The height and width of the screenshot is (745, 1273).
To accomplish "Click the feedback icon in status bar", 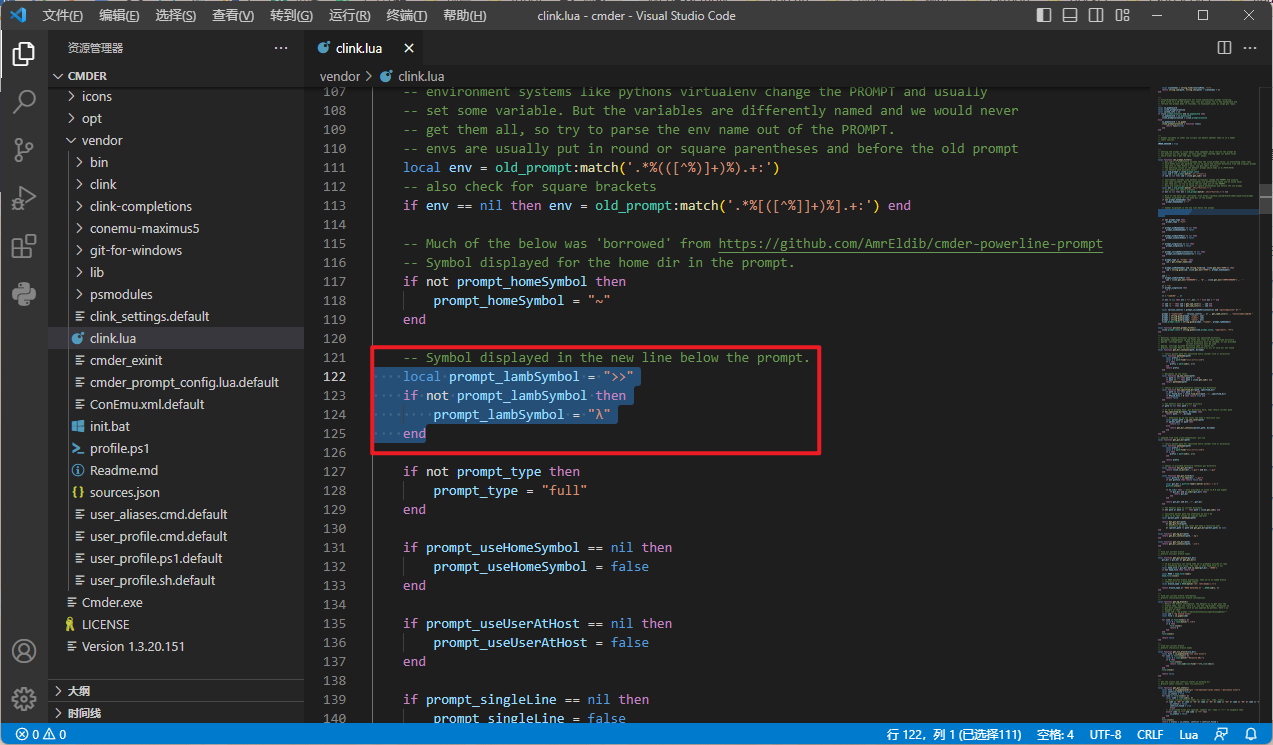I will [x=1220, y=734].
